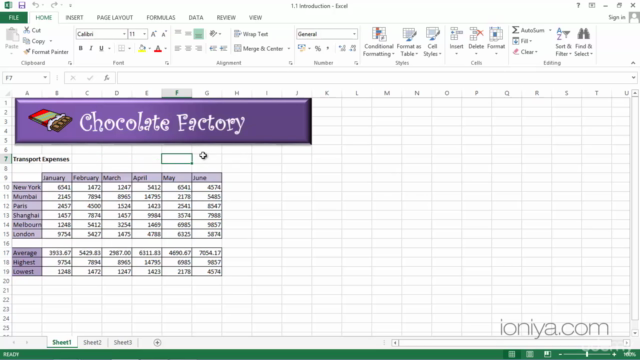Toggle Wrap Text
Screen dimensions: 640x360
[x=251, y=34]
